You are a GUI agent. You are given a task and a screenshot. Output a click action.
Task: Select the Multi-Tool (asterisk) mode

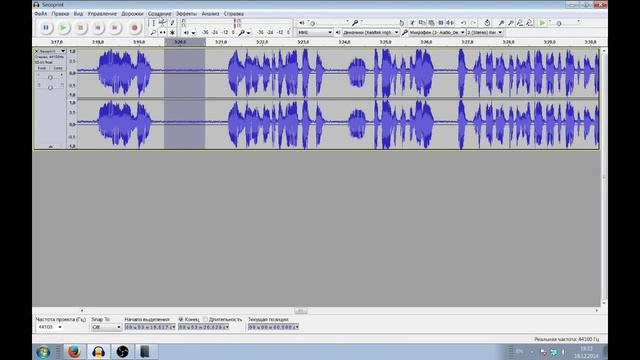(172, 32)
